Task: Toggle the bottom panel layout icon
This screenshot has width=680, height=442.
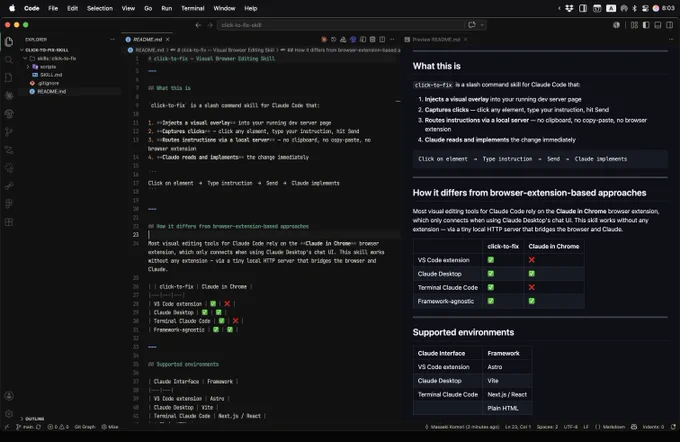Action: [658, 25]
